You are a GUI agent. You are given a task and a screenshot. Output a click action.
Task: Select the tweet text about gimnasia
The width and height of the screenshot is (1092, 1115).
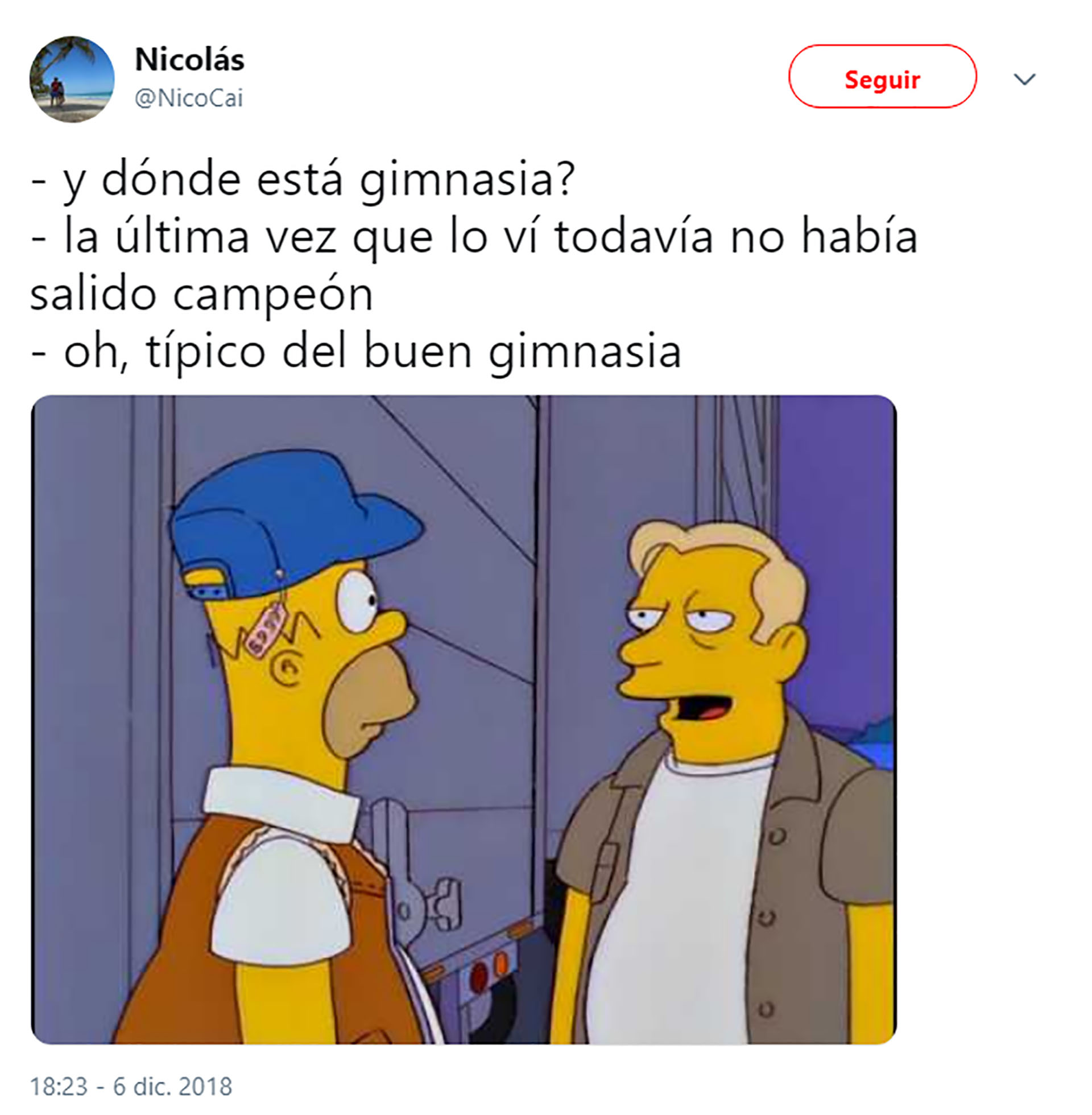pyautogui.click(x=474, y=266)
